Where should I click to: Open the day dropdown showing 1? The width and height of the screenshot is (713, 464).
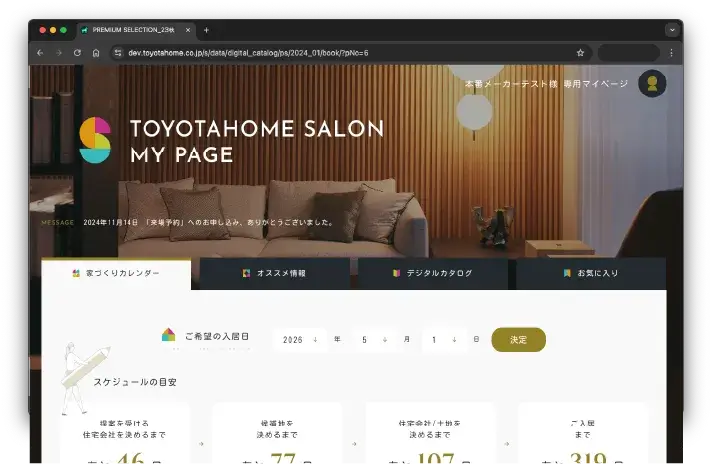tap(442, 340)
